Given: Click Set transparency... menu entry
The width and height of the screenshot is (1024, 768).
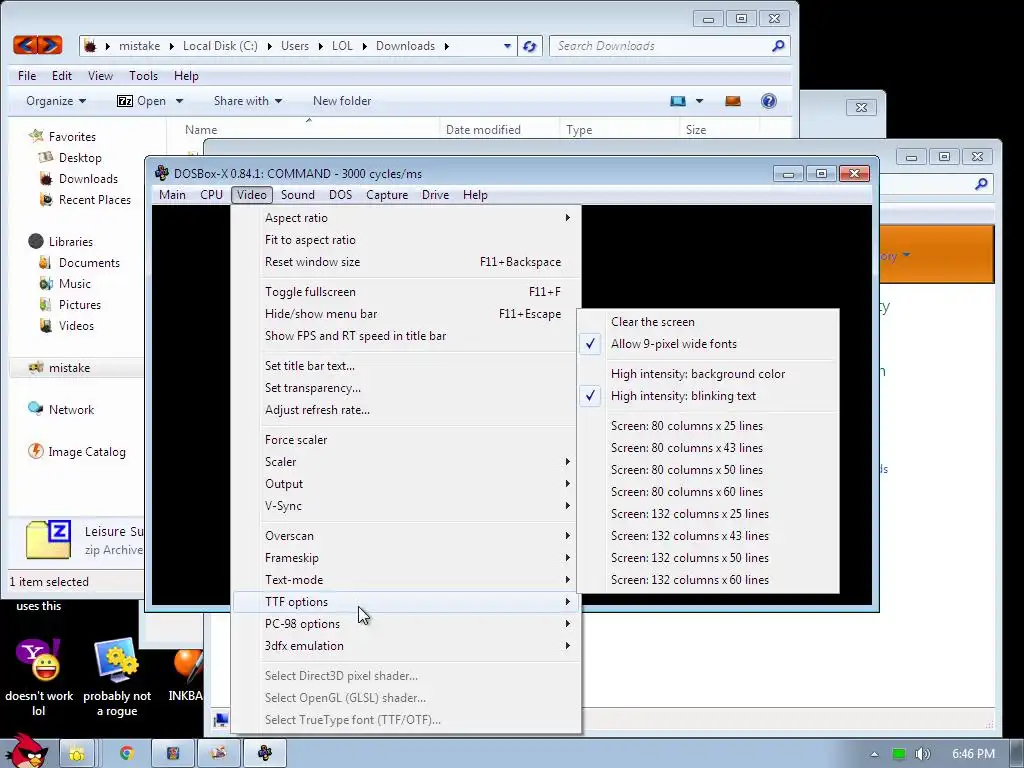Looking at the screenshot, I should pos(406,388).
